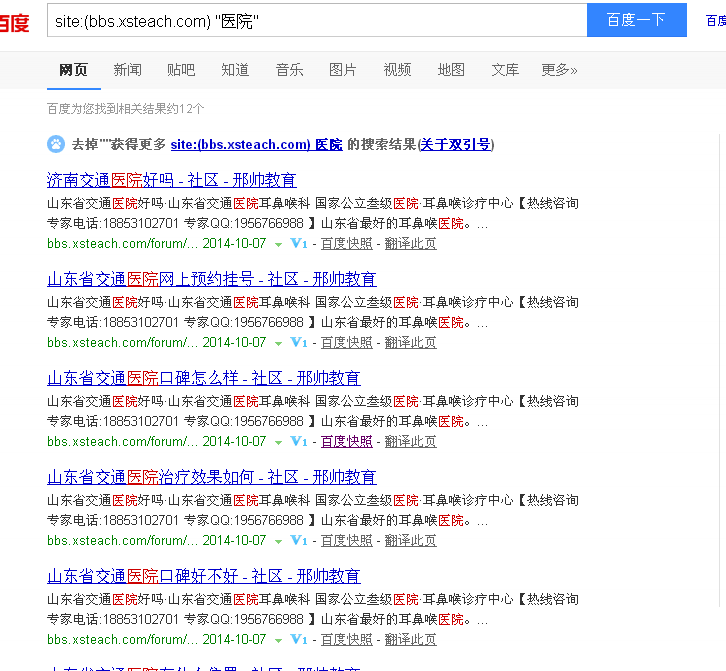Open 翻译此页 for 济南交通医院好吗 result

(411, 244)
